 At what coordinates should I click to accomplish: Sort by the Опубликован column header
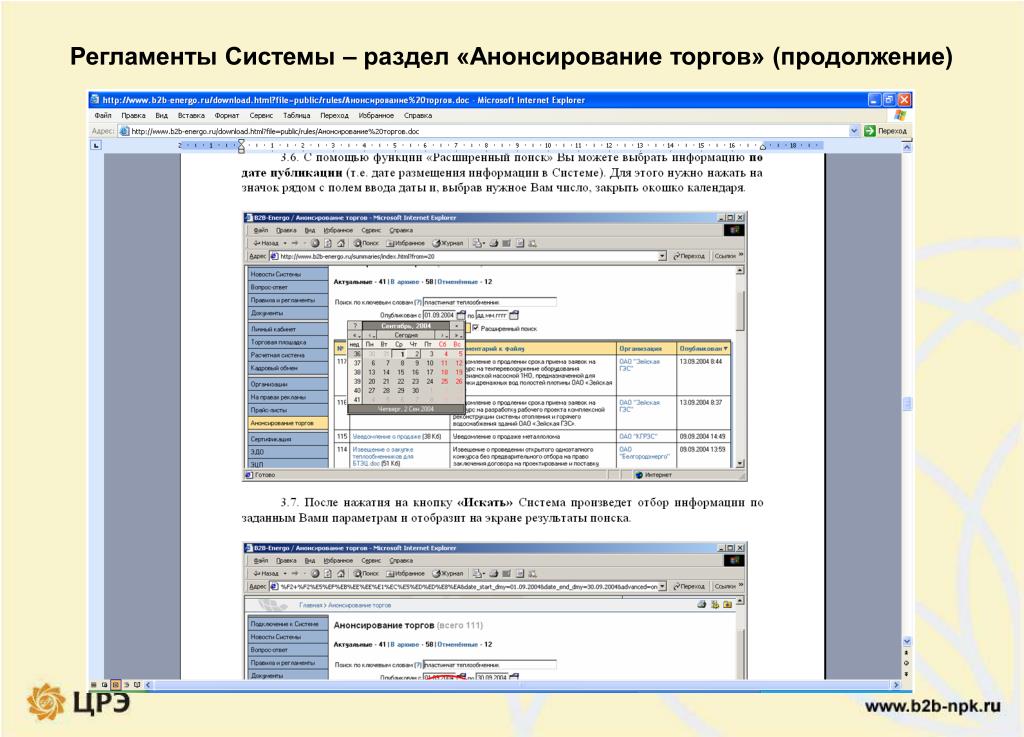point(703,349)
